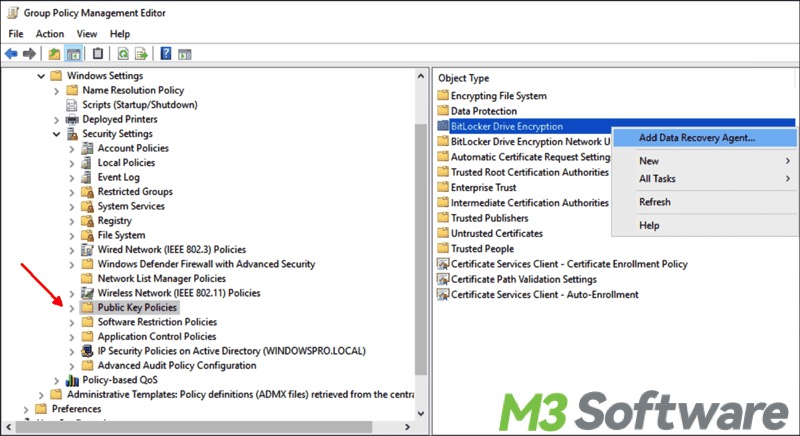This screenshot has width=800, height=436.
Task: Click the Local Policies icon
Action: (87, 163)
